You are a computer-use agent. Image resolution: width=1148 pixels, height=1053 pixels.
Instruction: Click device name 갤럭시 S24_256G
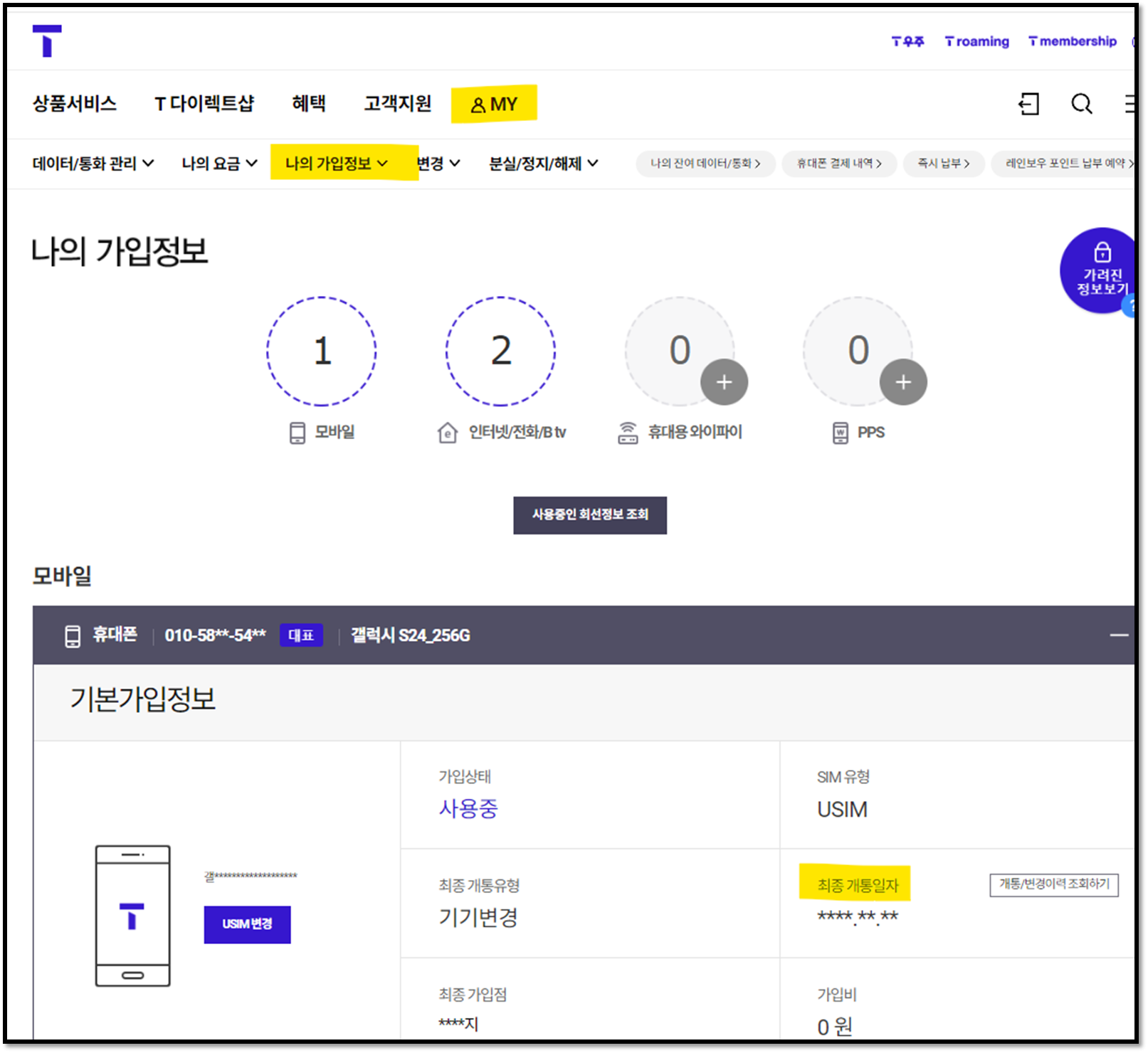411,635
